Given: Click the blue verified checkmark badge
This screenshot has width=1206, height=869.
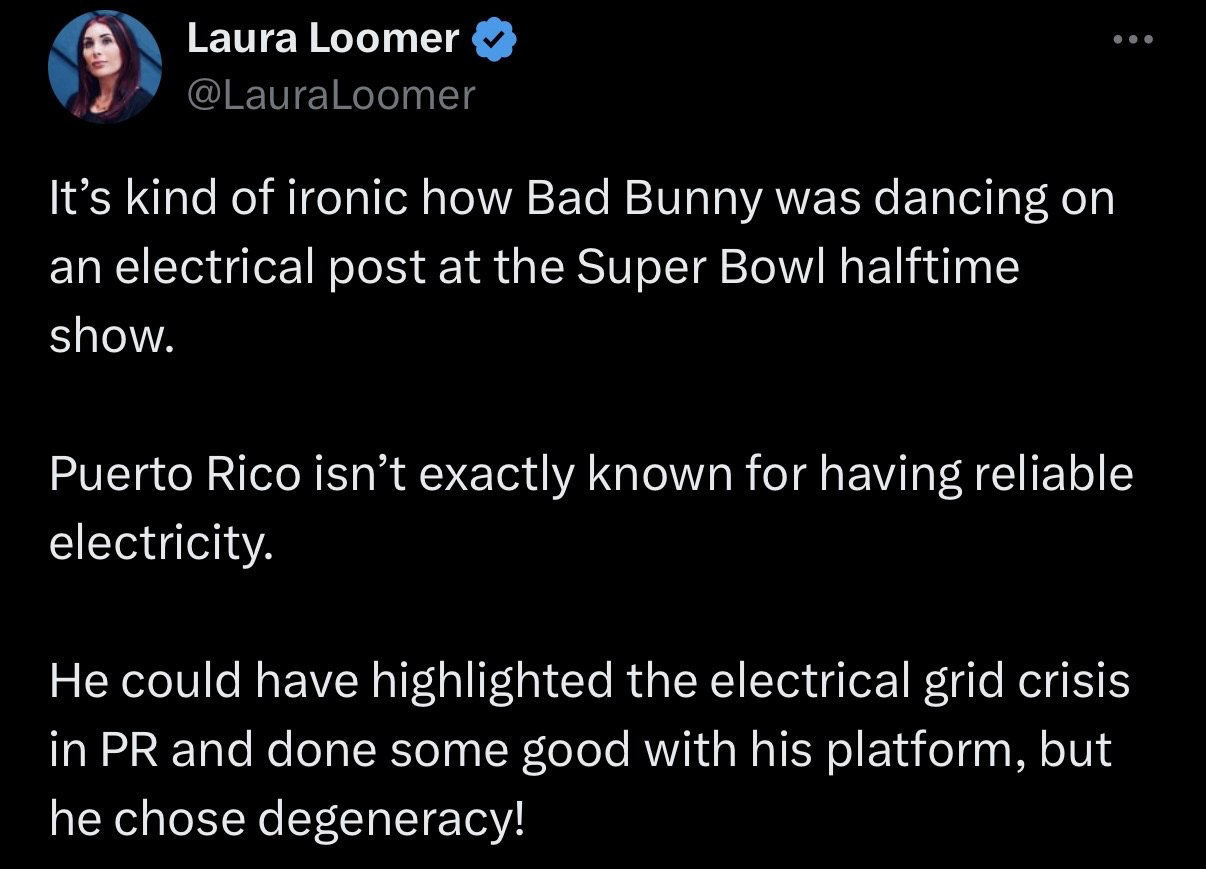Looking at the screenshot, I should [494, 39].
